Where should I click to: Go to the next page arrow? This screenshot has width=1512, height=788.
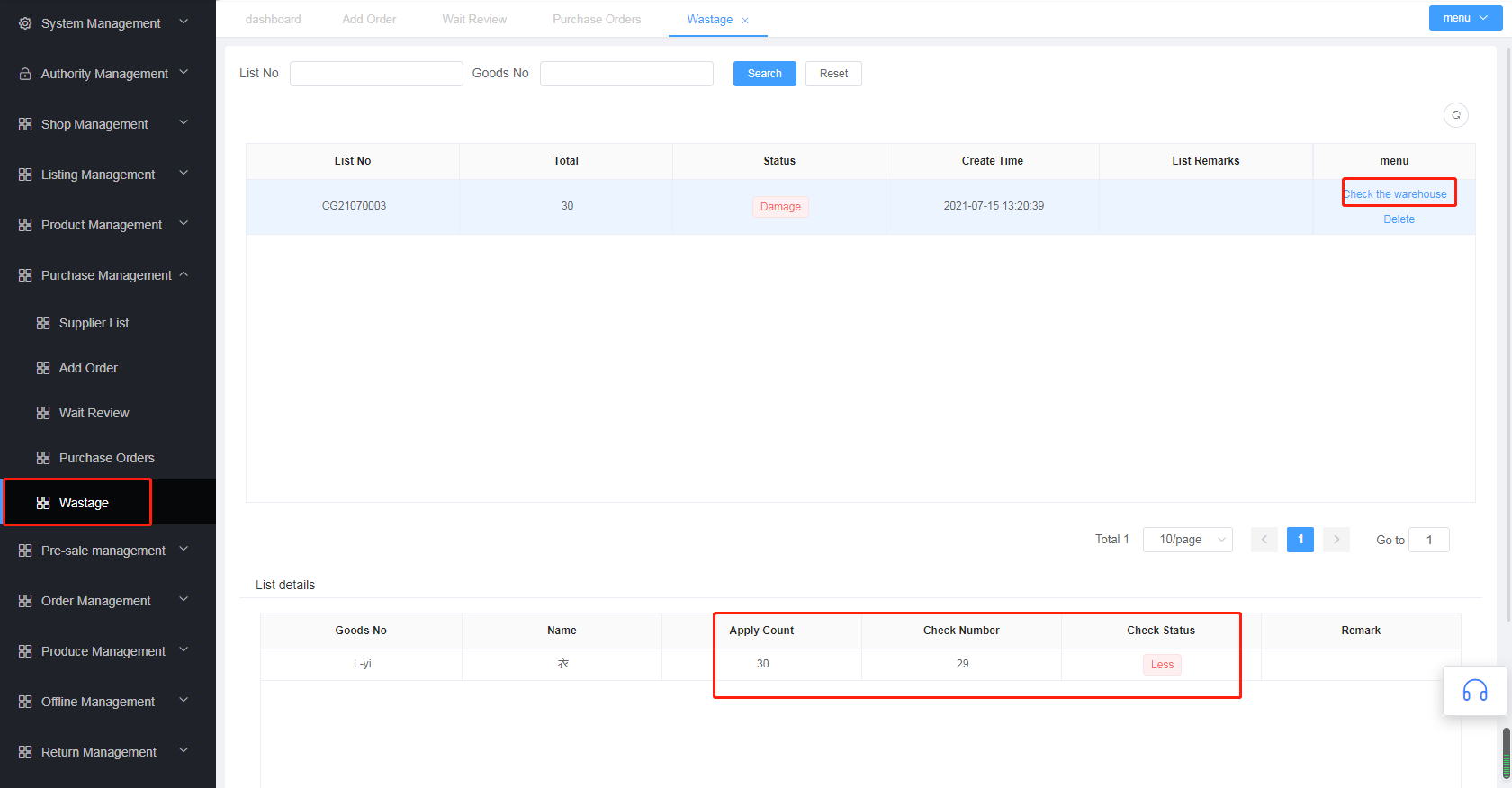click(x=1336, y=540)
